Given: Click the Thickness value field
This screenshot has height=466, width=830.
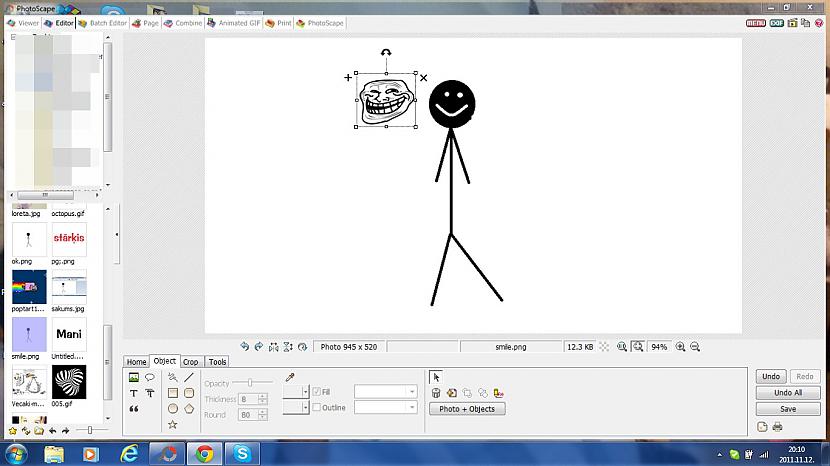Looking at the screenshot, I should point(248,399).
